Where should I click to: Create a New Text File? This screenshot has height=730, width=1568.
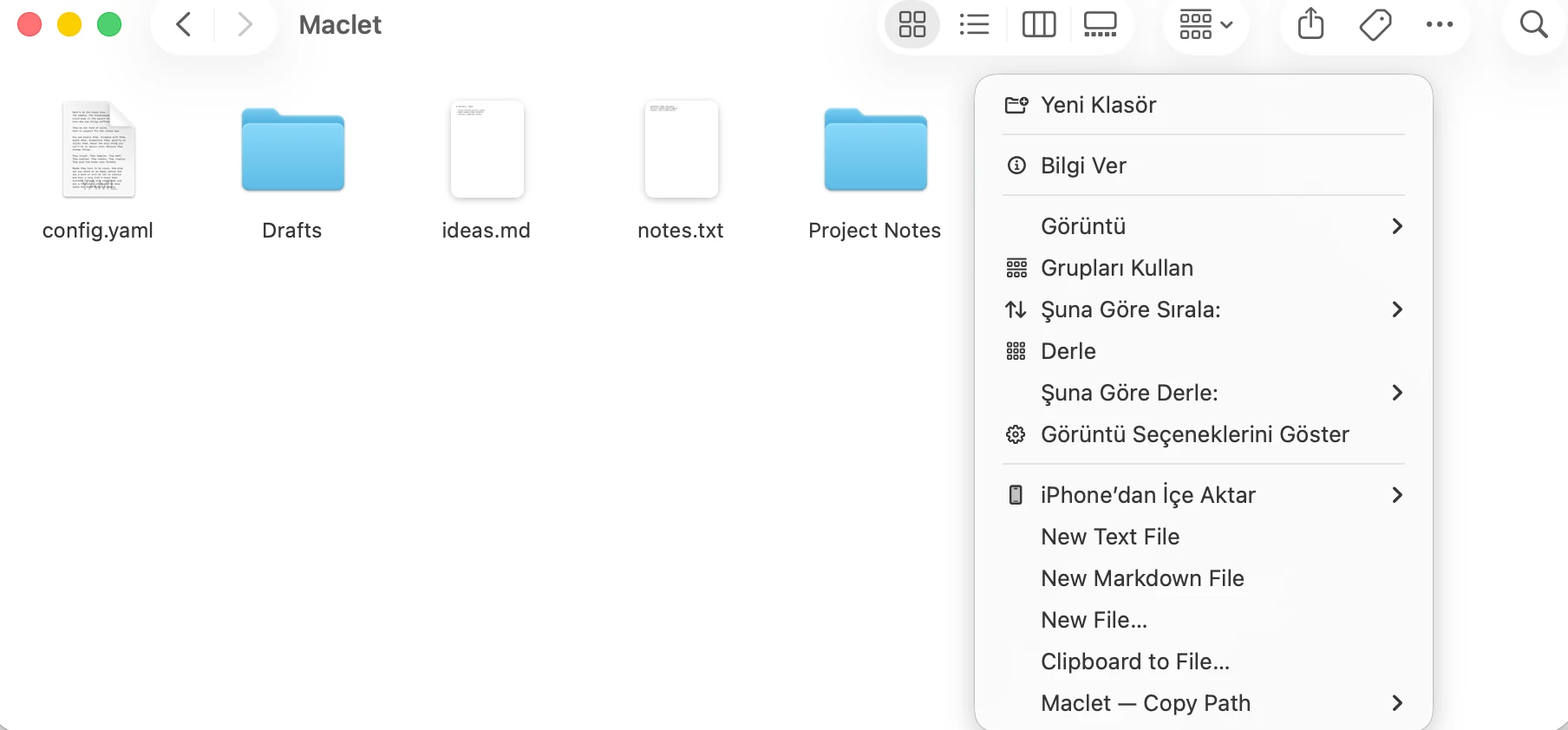1204,537
